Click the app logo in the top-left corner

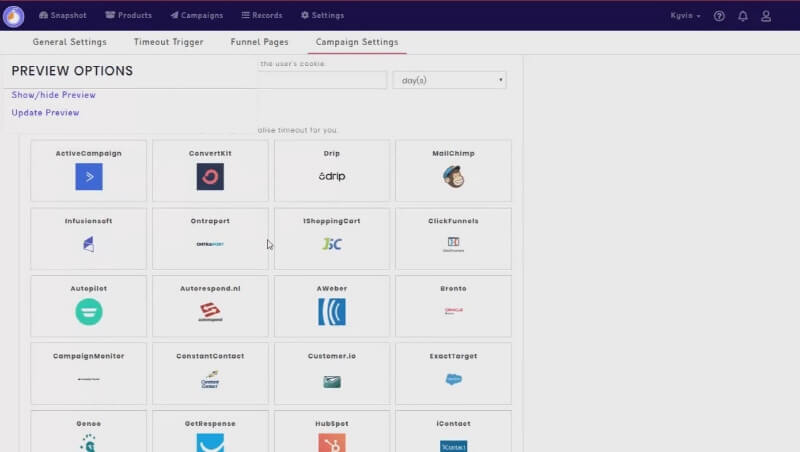[14, 16]
